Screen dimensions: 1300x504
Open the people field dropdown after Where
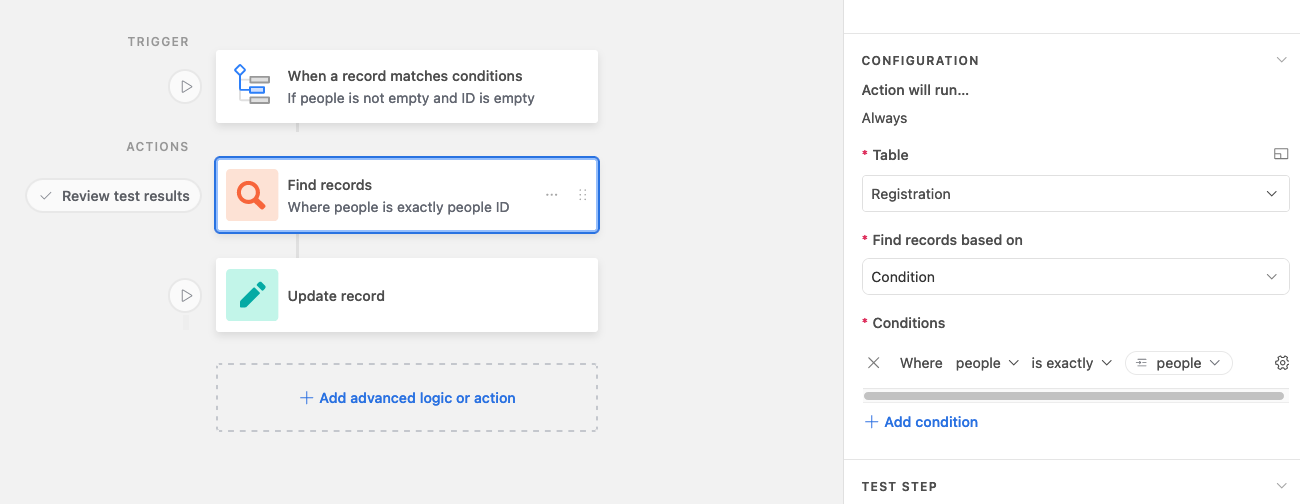point(987,363)
